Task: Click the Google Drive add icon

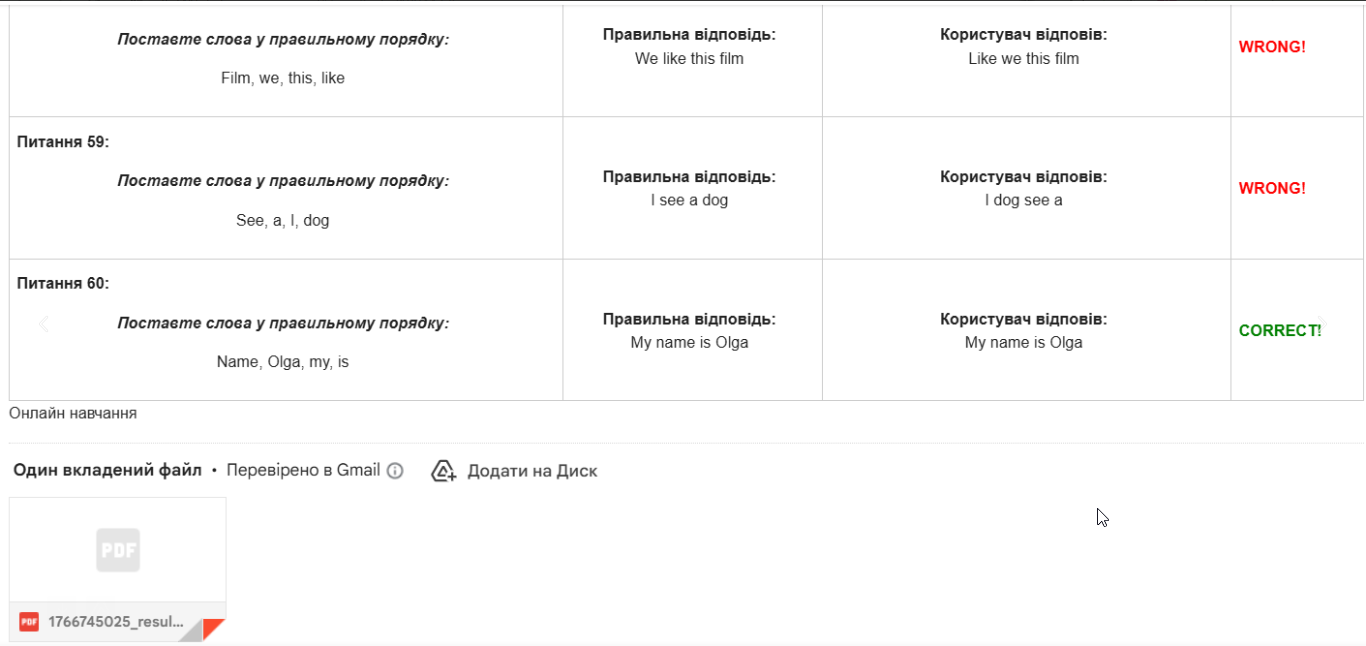Action: coord(443,471)
